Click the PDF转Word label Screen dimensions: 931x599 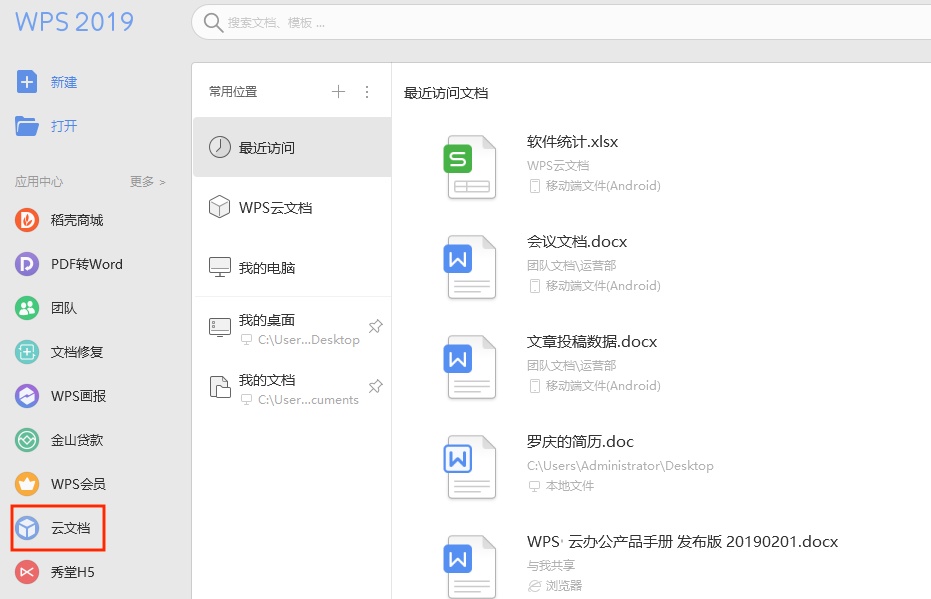[87, 264]
